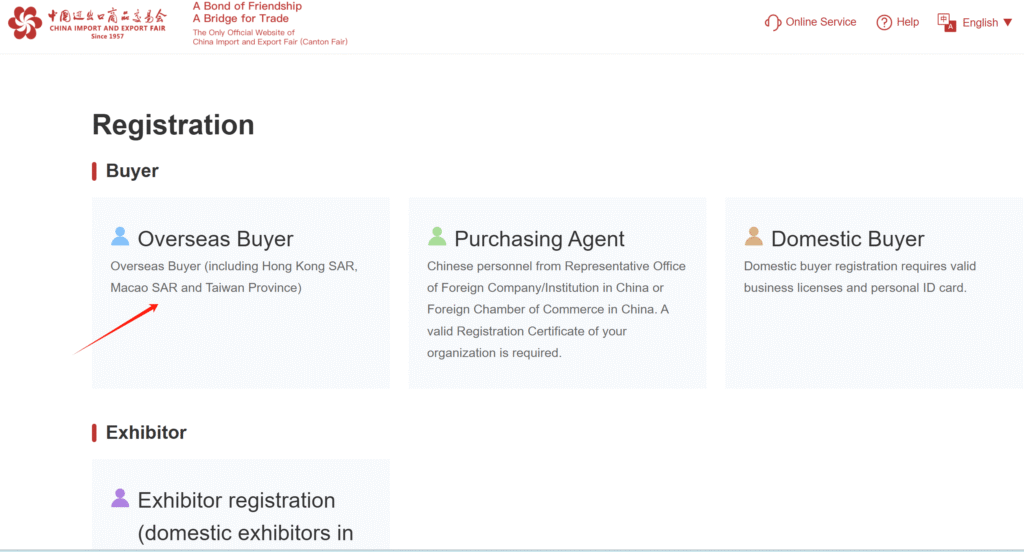
Task: Click the red arrow beside English
Action: pyautogui.click(x=1008, y=23)
